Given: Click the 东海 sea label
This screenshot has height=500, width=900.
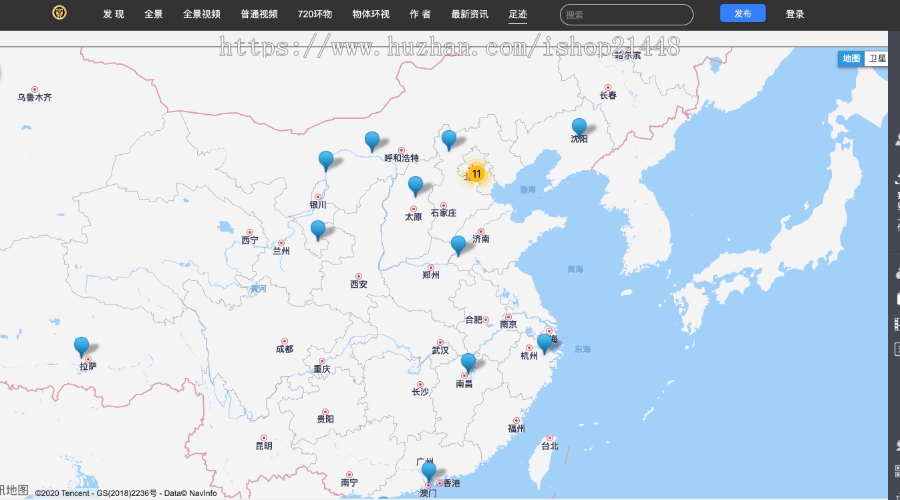Looking at the screenshot, I should tap(582, 349).
